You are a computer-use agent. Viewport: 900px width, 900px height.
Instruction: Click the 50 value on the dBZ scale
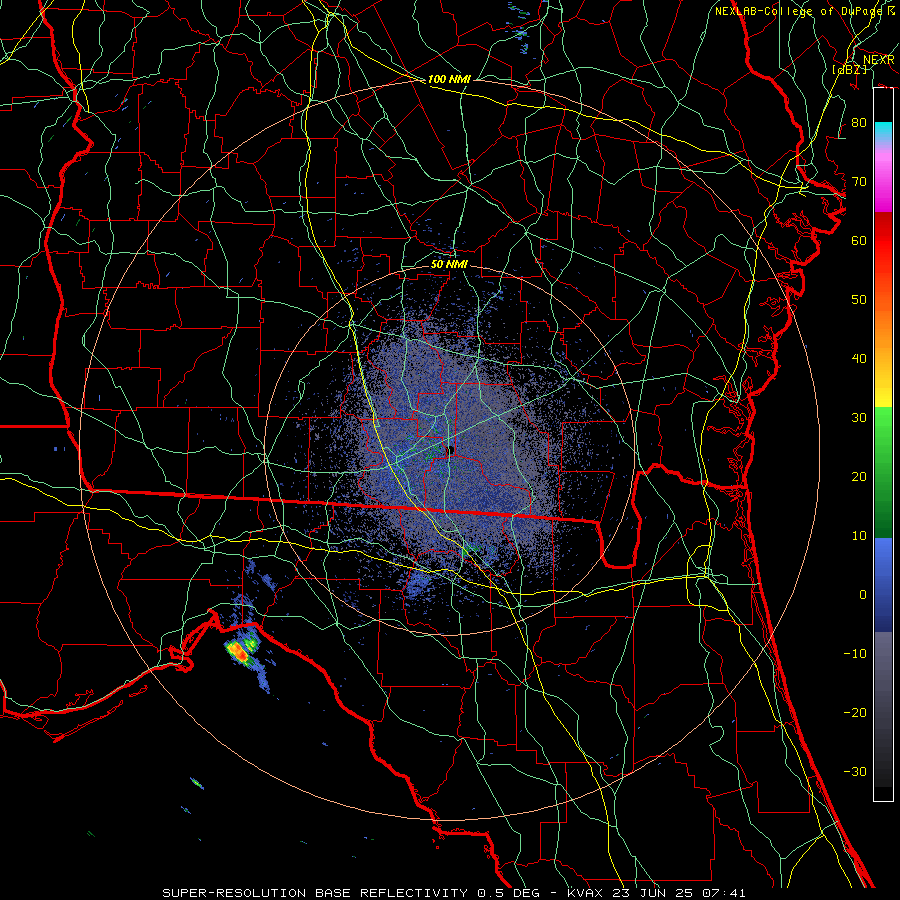859,300
